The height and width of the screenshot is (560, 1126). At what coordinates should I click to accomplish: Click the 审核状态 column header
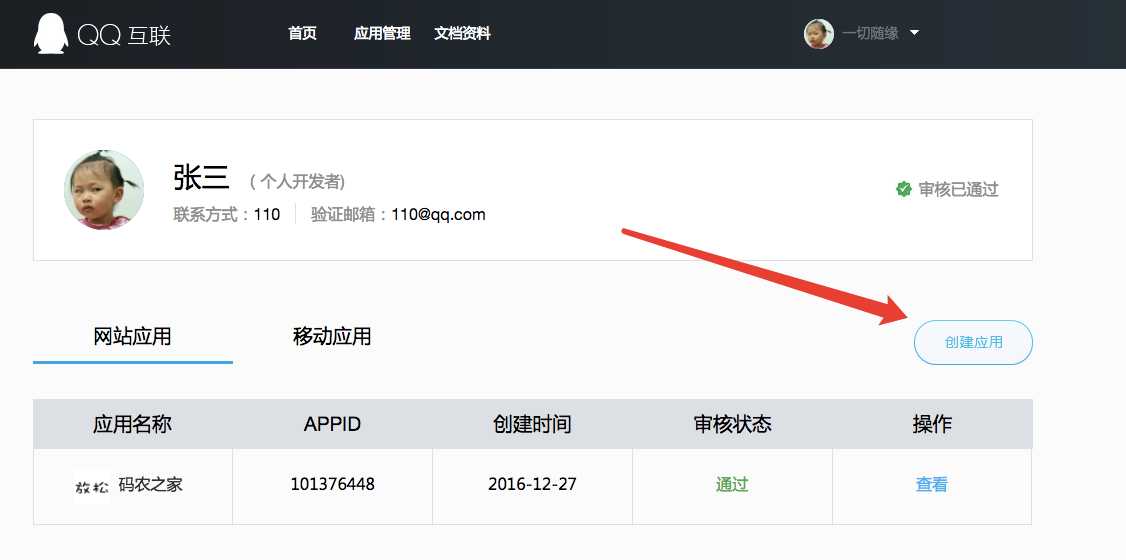pyautogui.click(x=732, y=424)
